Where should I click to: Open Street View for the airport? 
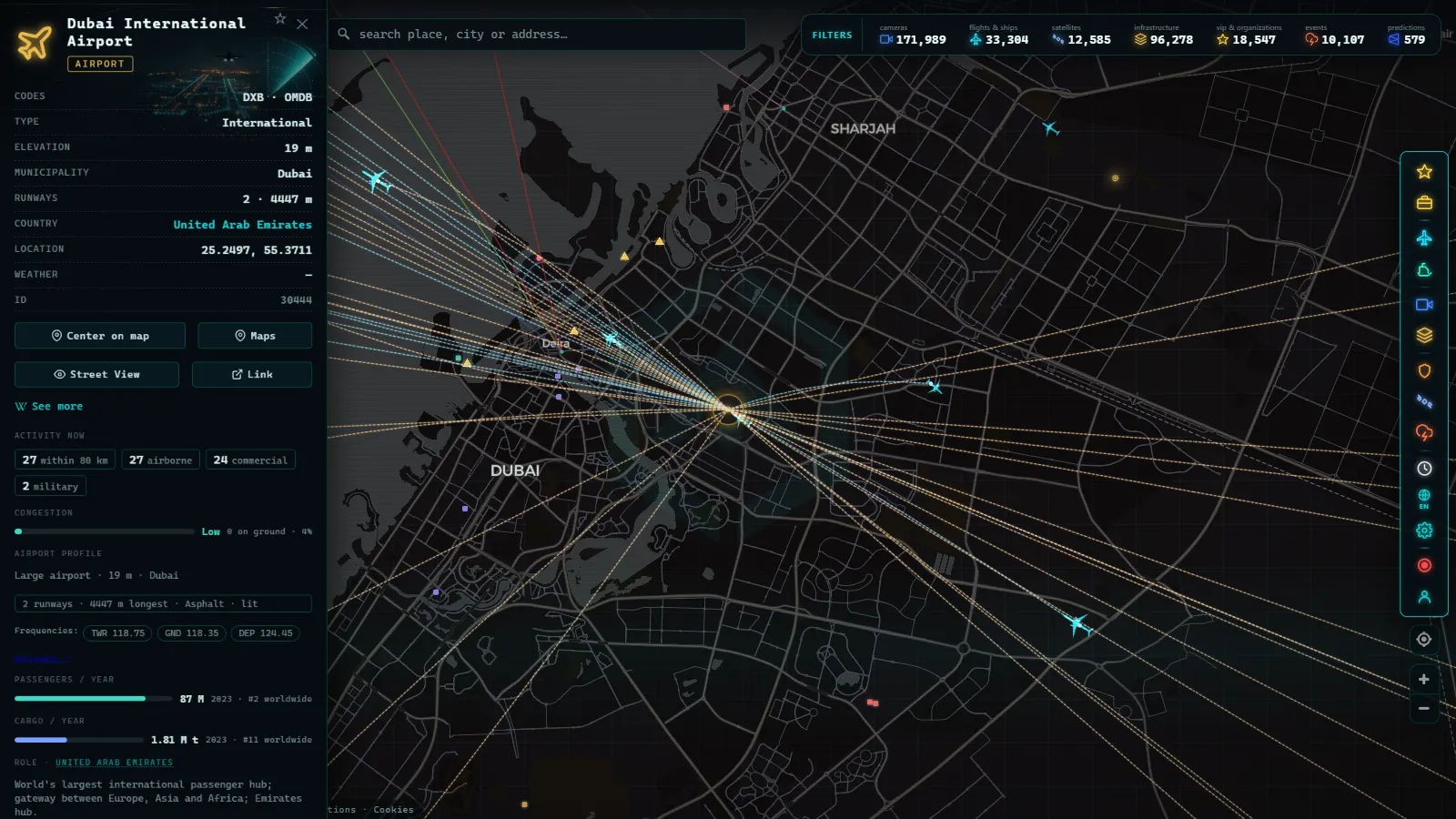(x=96, y=374)
